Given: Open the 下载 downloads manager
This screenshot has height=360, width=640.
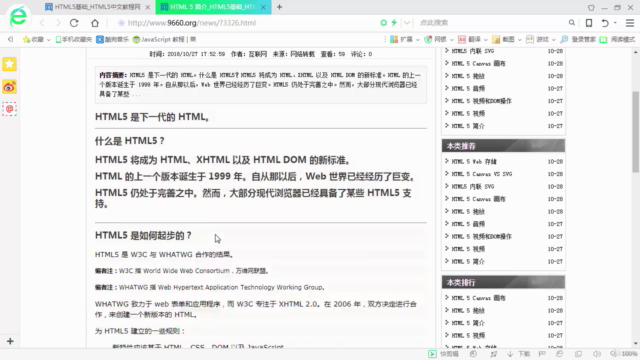Looking at the screenshot, I should (518, 354).
